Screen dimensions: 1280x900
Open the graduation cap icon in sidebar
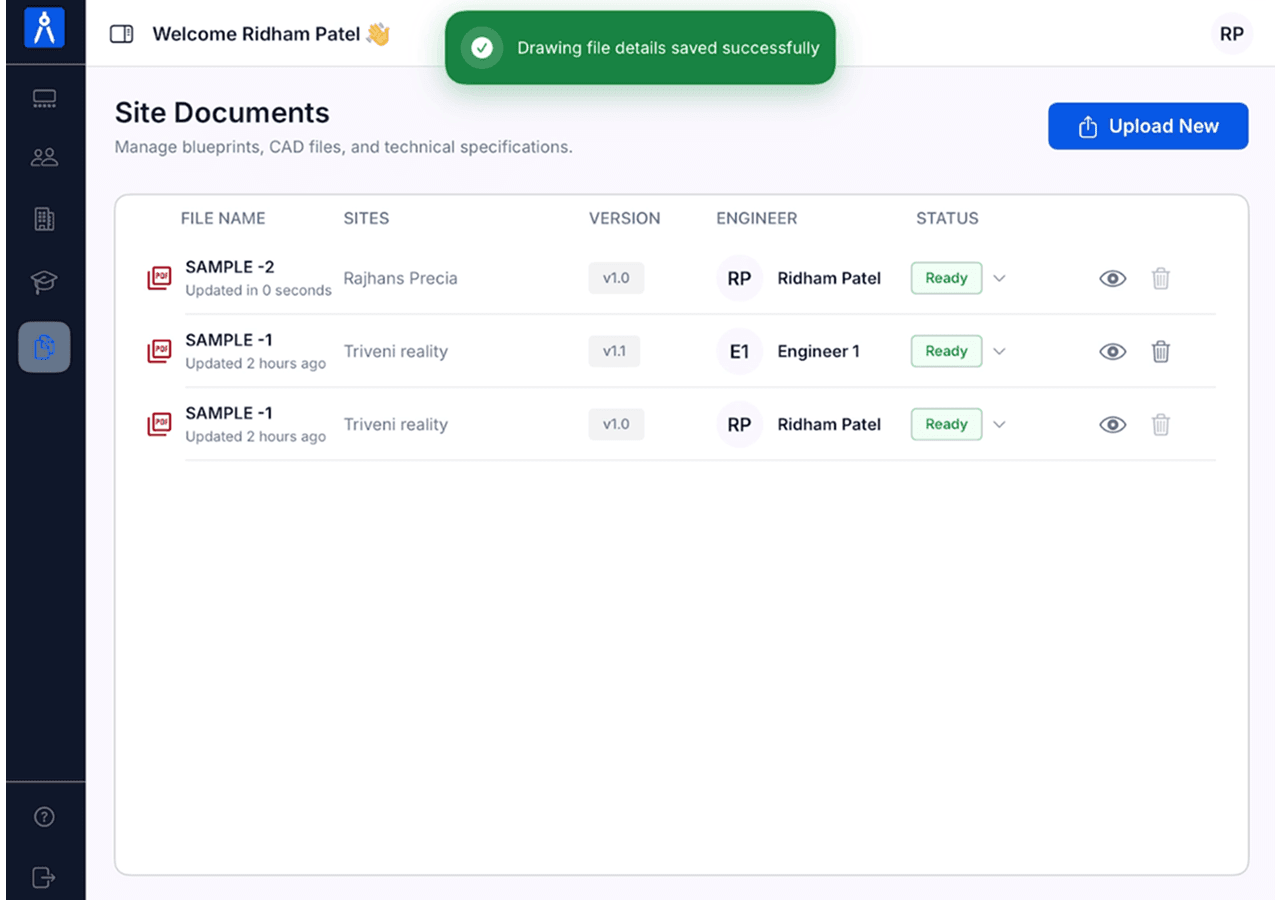pyautogui.click(x=44, y=283)
